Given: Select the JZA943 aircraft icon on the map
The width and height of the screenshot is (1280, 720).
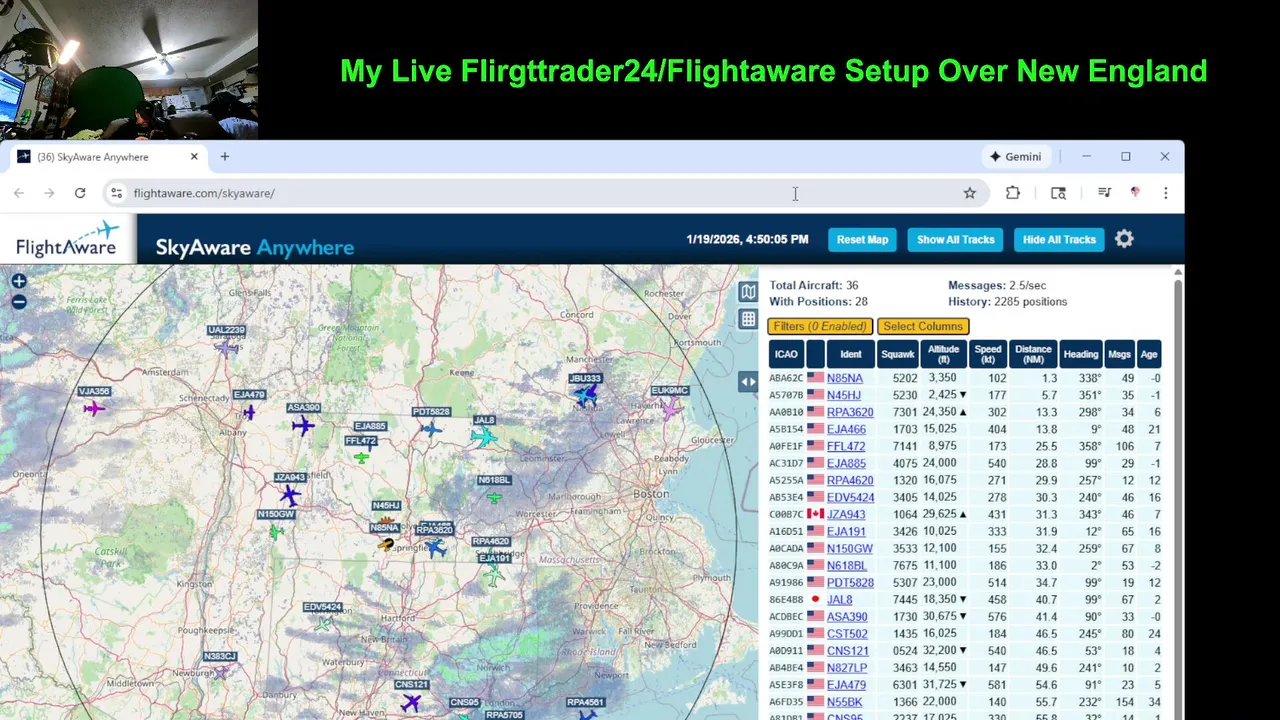Looking at the screenshot, I should pos(290,495).
